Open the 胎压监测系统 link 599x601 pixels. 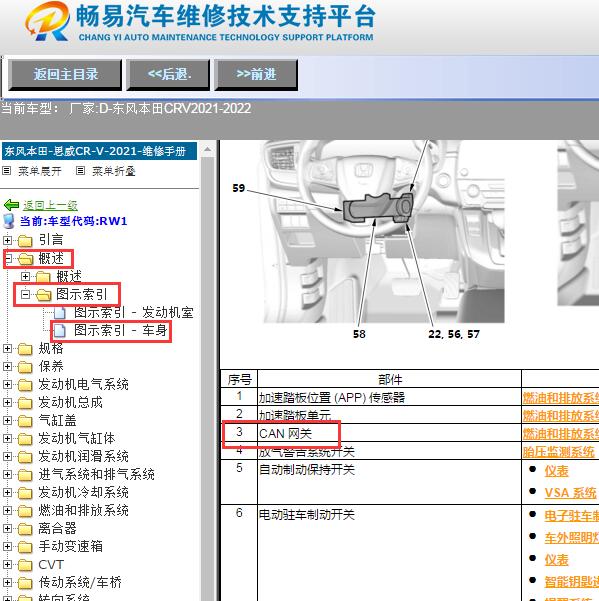pos(558,452)
